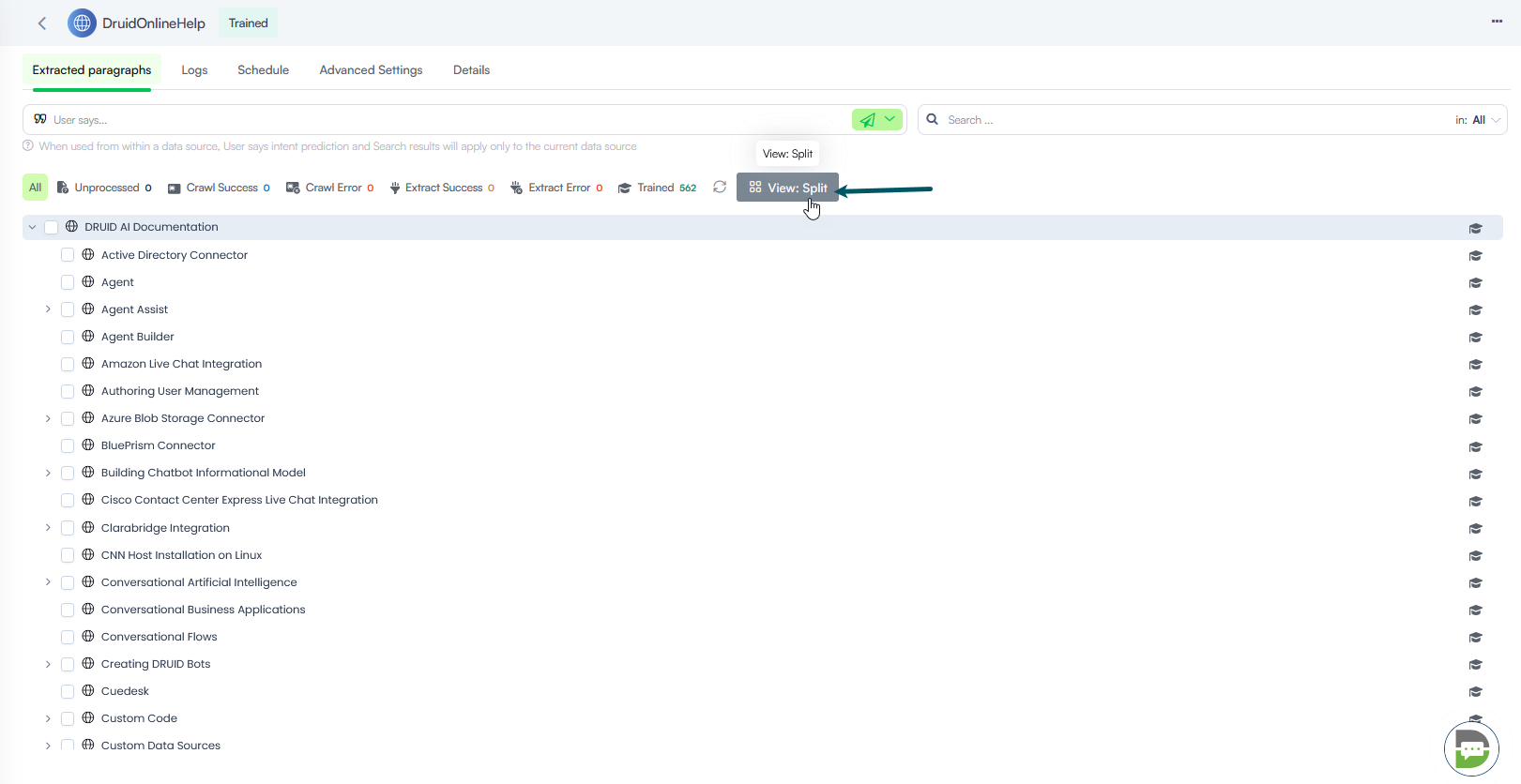
Task: Click the globe icon next to Agent Builder
Action: (x=88, y=336)
